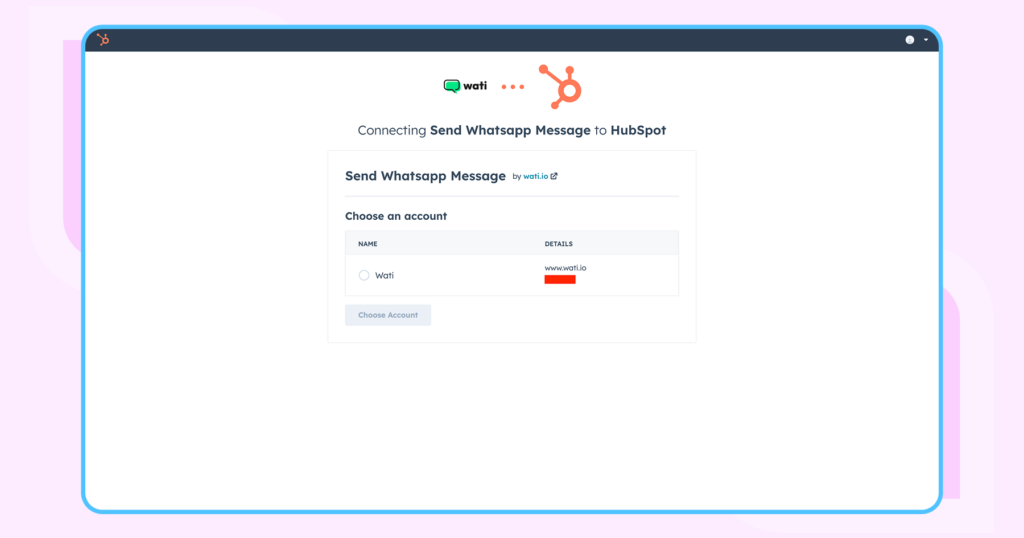Viewport: 1024px width, 538px height.
Task: Click the external link icon beside wati.io
Action: click(x=554, y=176)
